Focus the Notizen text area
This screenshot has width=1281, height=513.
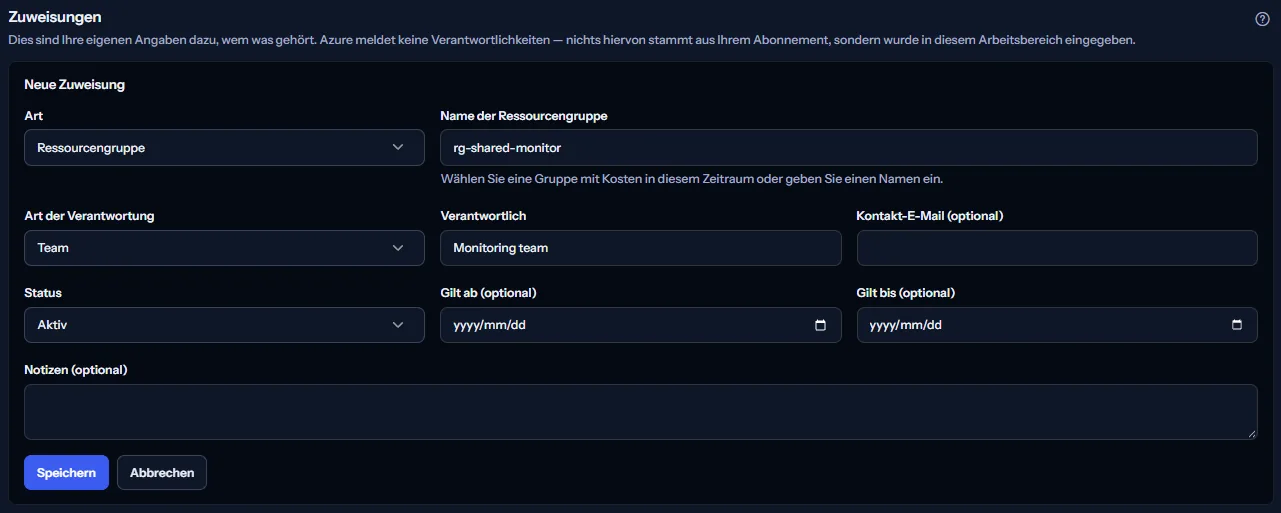point(641,412)
